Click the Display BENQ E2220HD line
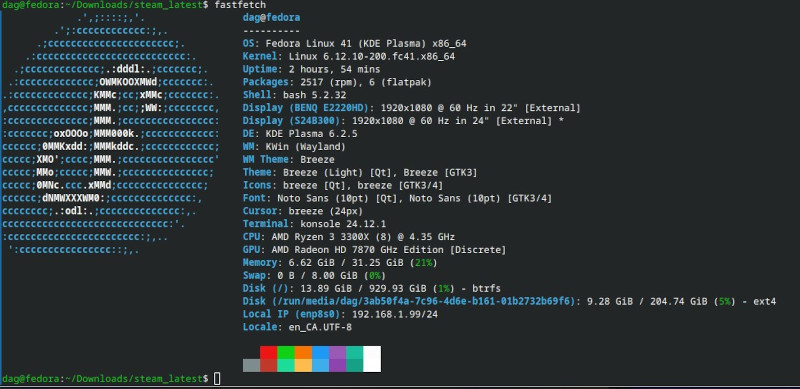 [412, 108]
